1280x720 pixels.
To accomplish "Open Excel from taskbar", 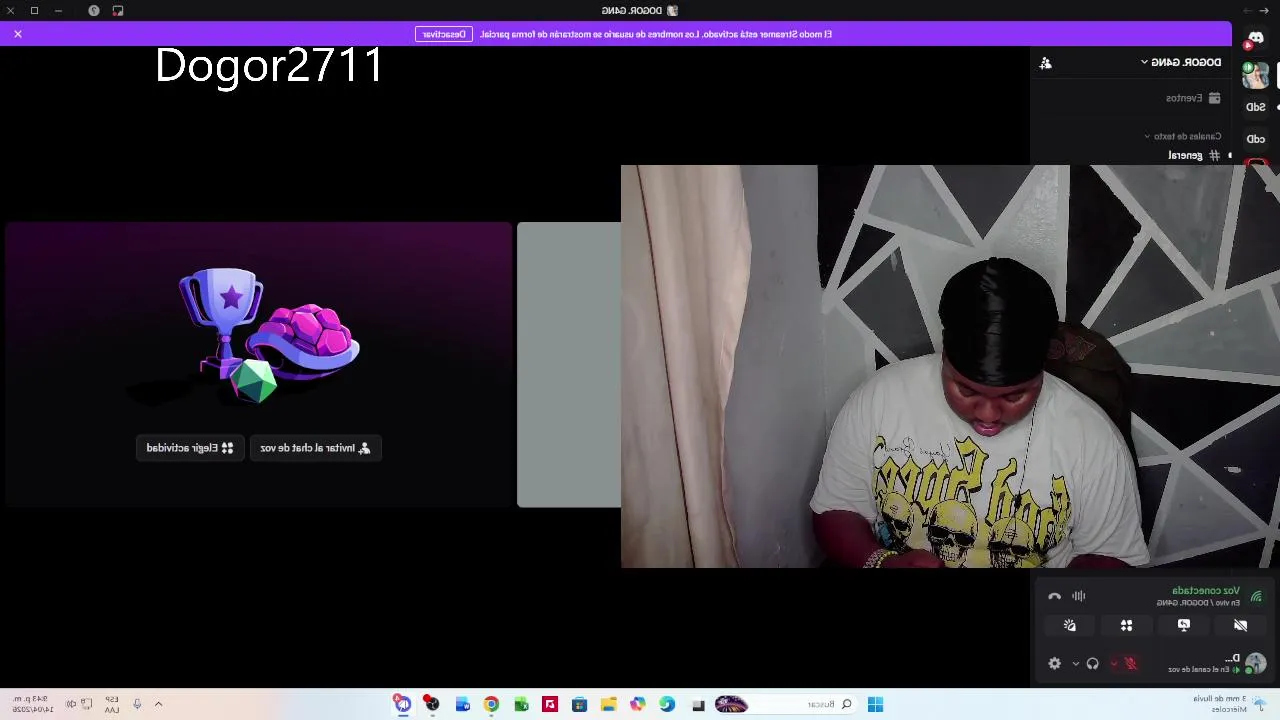I will click(x=521, y=704).
